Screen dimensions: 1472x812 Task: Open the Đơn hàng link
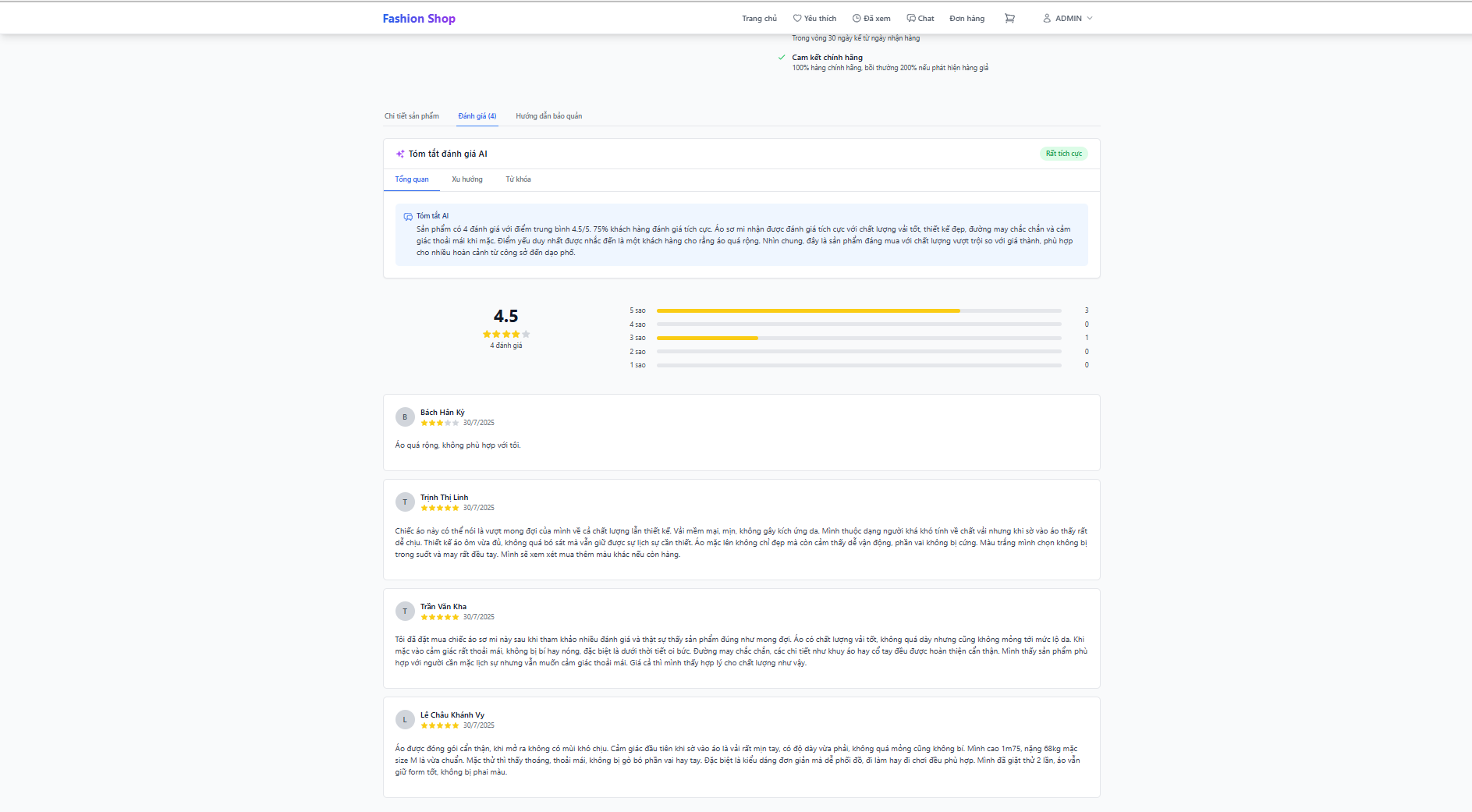[967, 18]
